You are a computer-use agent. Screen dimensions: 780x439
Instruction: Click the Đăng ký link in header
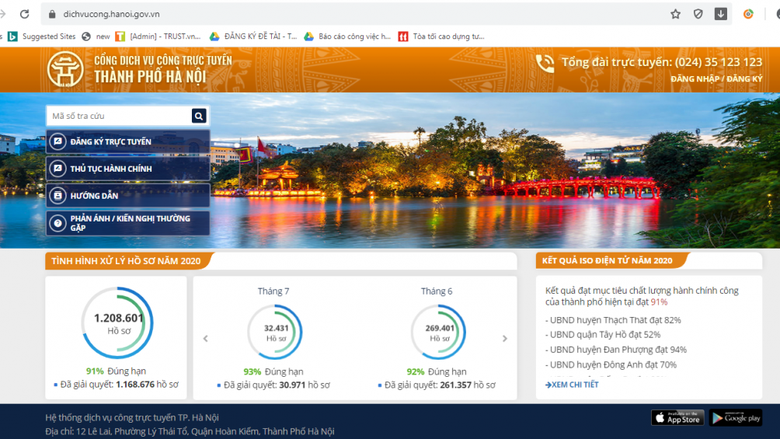click(x=744, y=78)
